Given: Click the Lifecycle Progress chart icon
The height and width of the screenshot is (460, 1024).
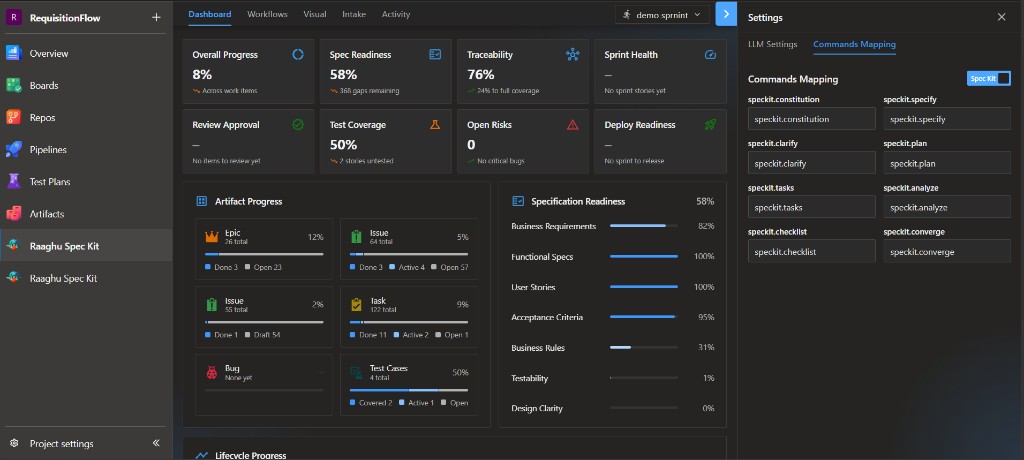Looking at the screenshot, I should point(202,455).
